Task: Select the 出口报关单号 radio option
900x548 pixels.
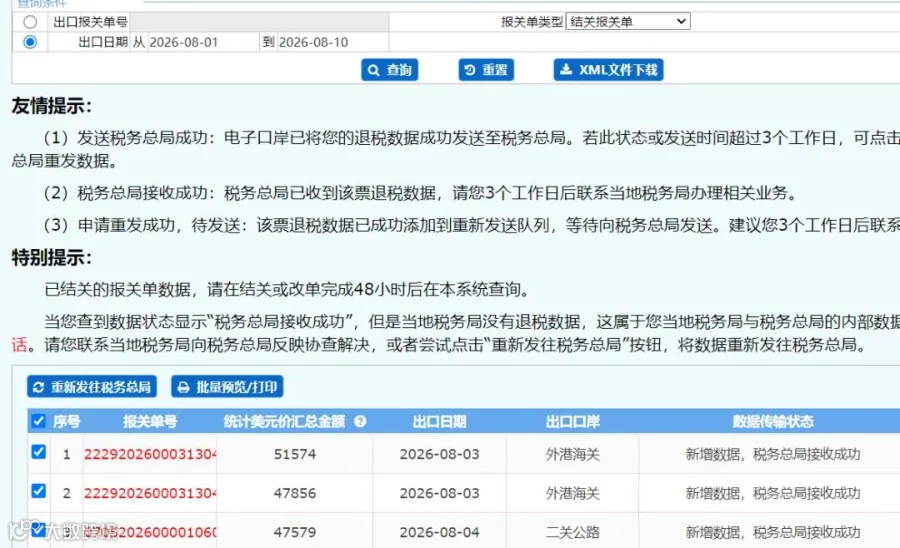Action: pyautogui.click(x=30, y=22)
